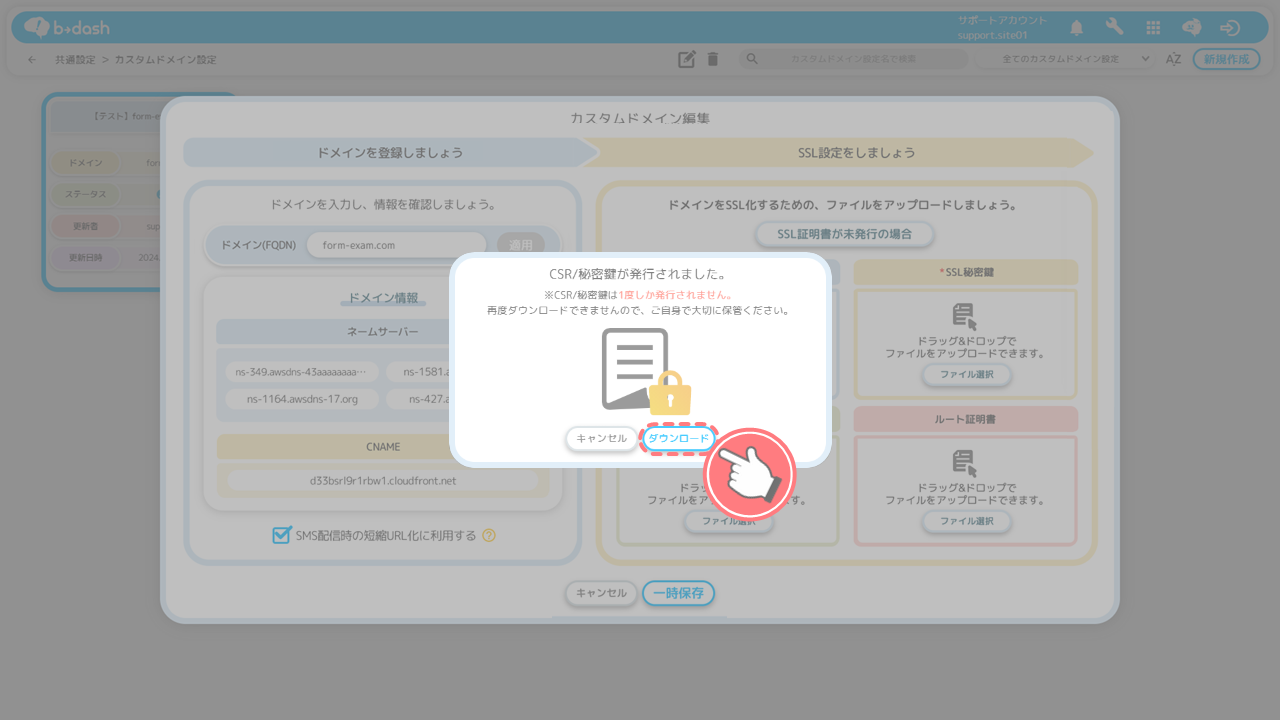Select cloudfront CNAME value text
Screen dimensions: 1280x720
click(x=383, y=481)
